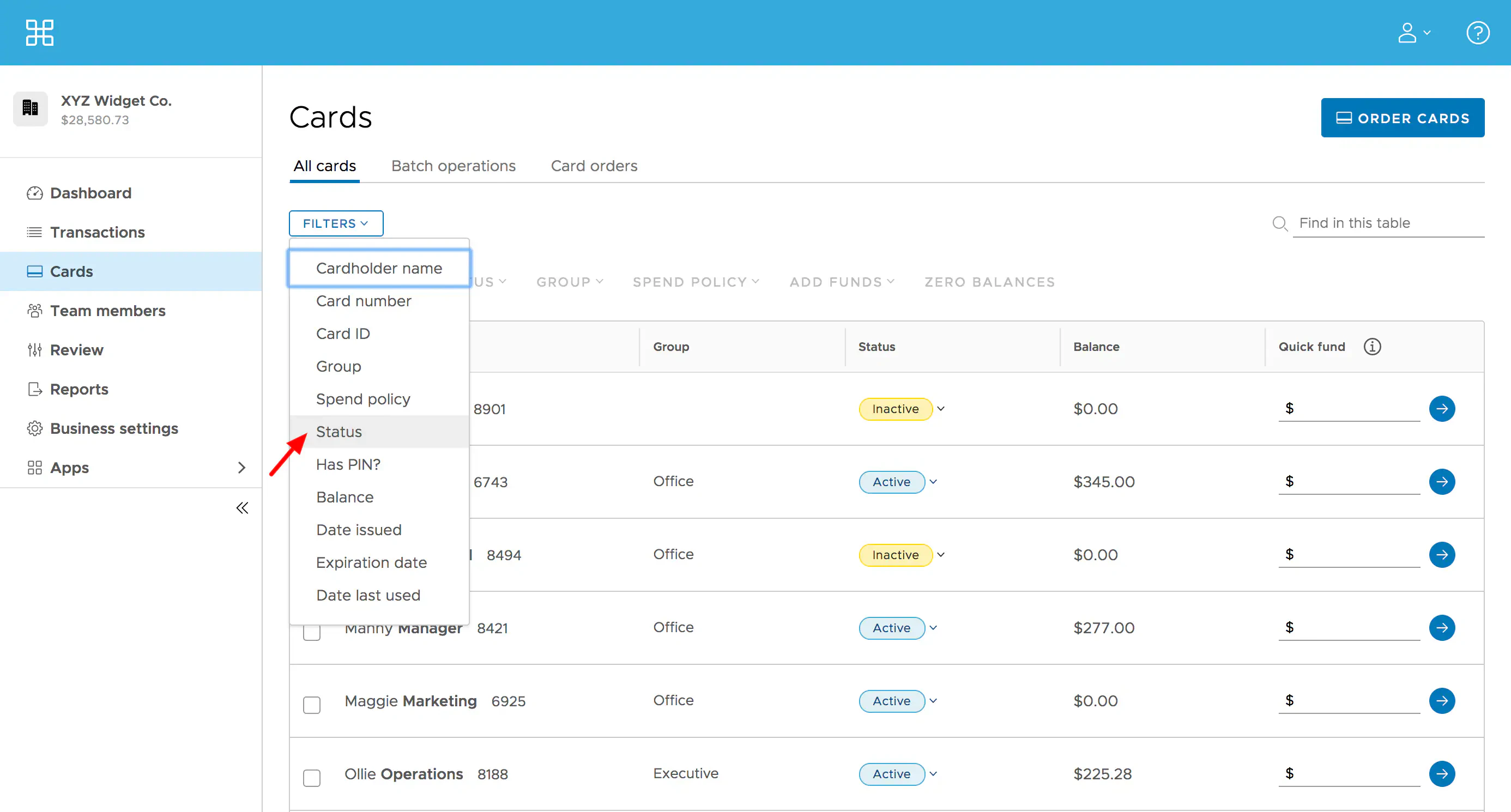Expand the Apps sidebar section
The width and height of the screenshot is (1511, 812).
[241, 467]
